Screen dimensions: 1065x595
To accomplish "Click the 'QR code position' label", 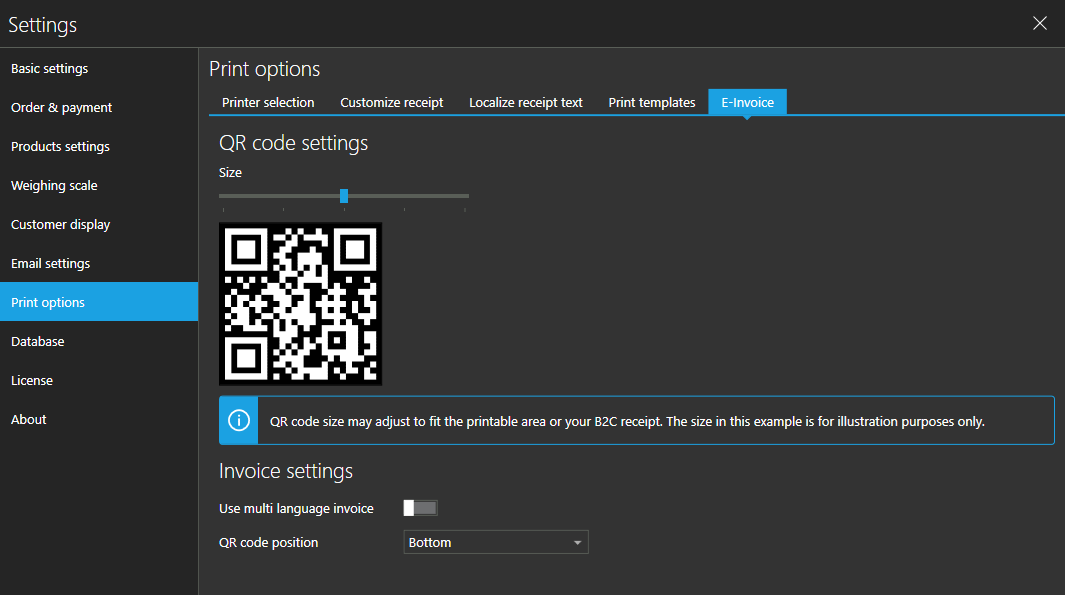I will [x=268, y=543].
